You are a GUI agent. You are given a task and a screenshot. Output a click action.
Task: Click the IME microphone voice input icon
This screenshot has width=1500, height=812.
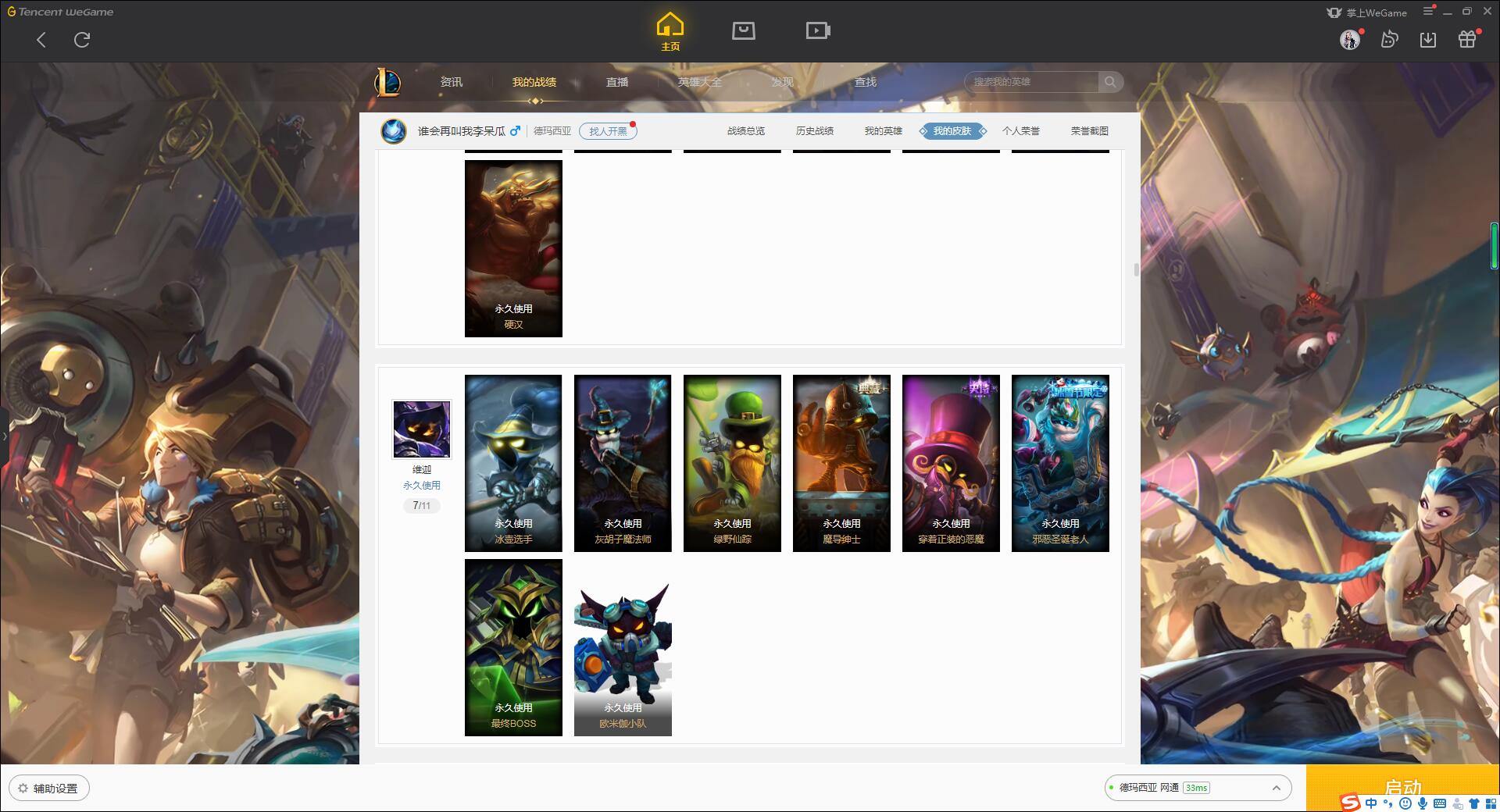(x=1423, y=803)
